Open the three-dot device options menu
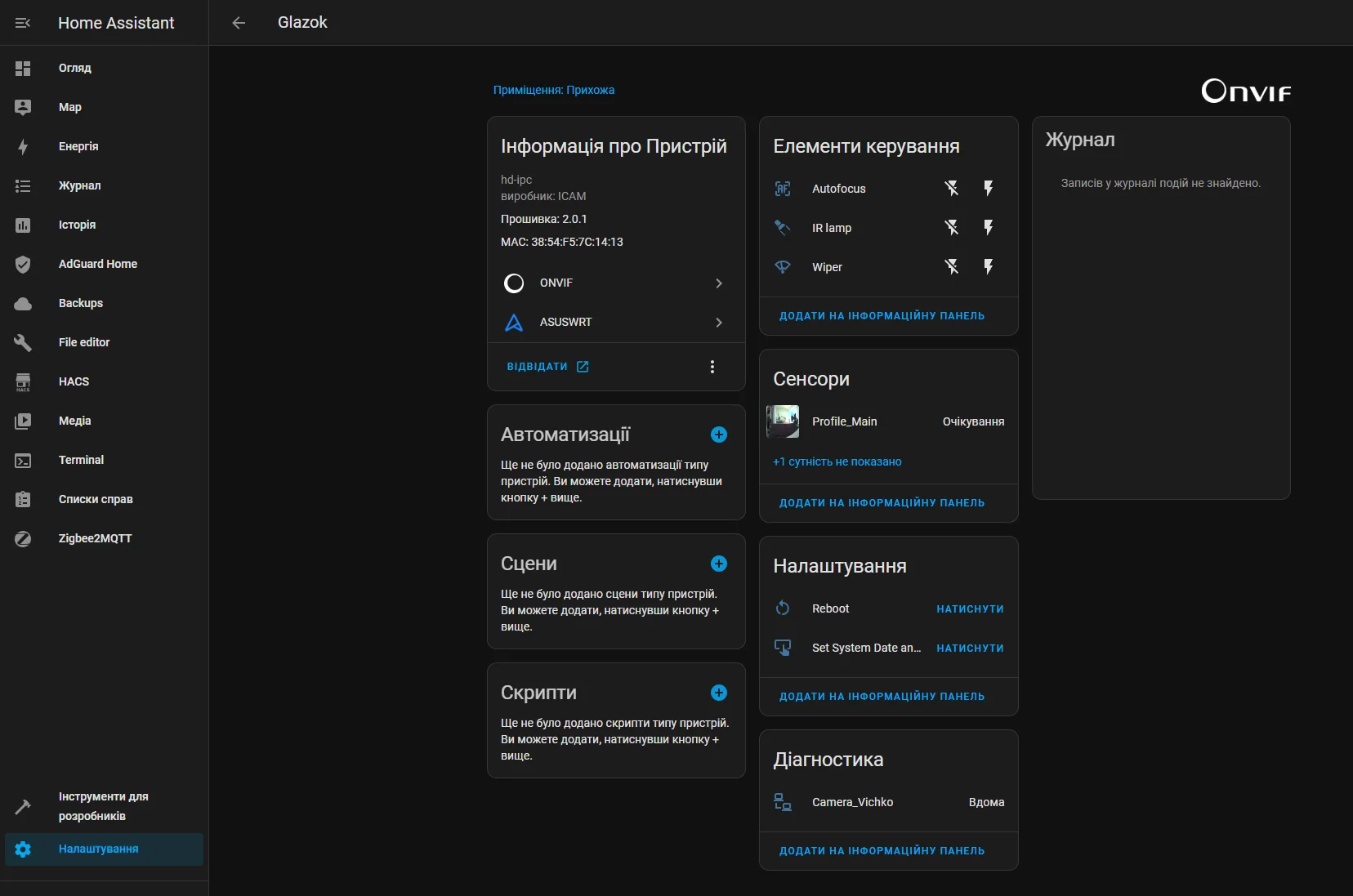Screen dimensions: 1353x896 (x=712, y=367)
